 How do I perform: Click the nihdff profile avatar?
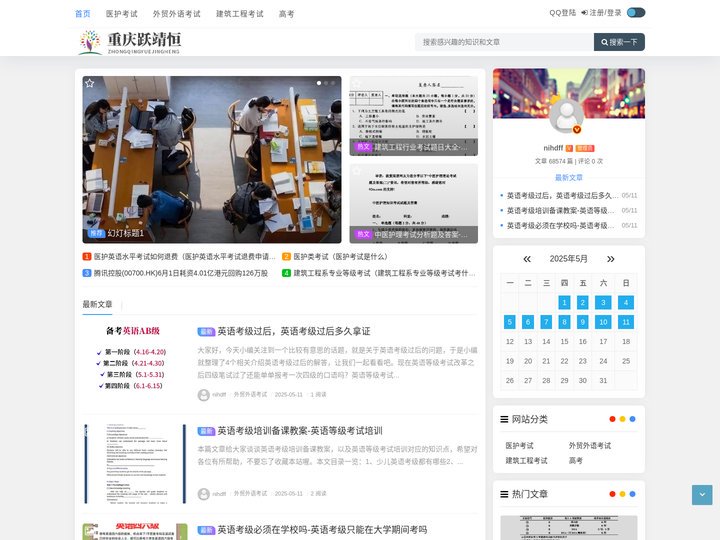[567, 116]
